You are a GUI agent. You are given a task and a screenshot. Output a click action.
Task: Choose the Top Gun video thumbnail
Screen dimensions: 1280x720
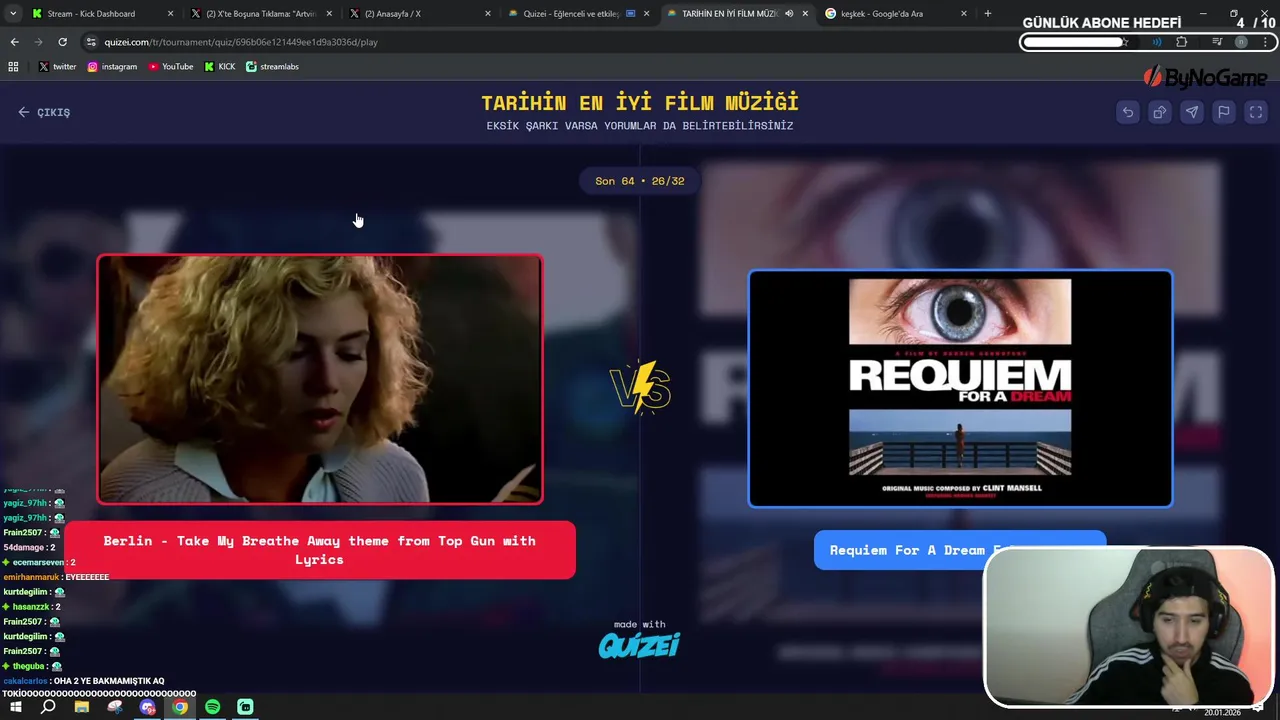pos(320,379)
